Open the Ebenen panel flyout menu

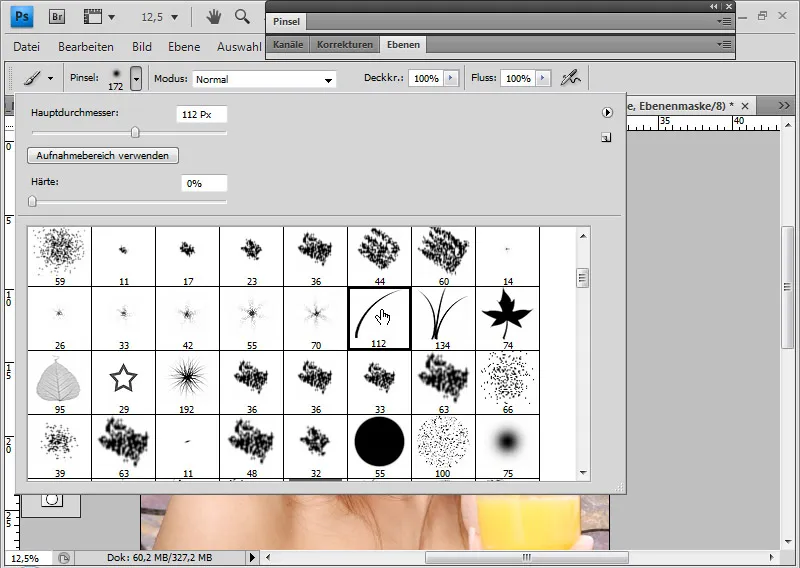[724, 44]
